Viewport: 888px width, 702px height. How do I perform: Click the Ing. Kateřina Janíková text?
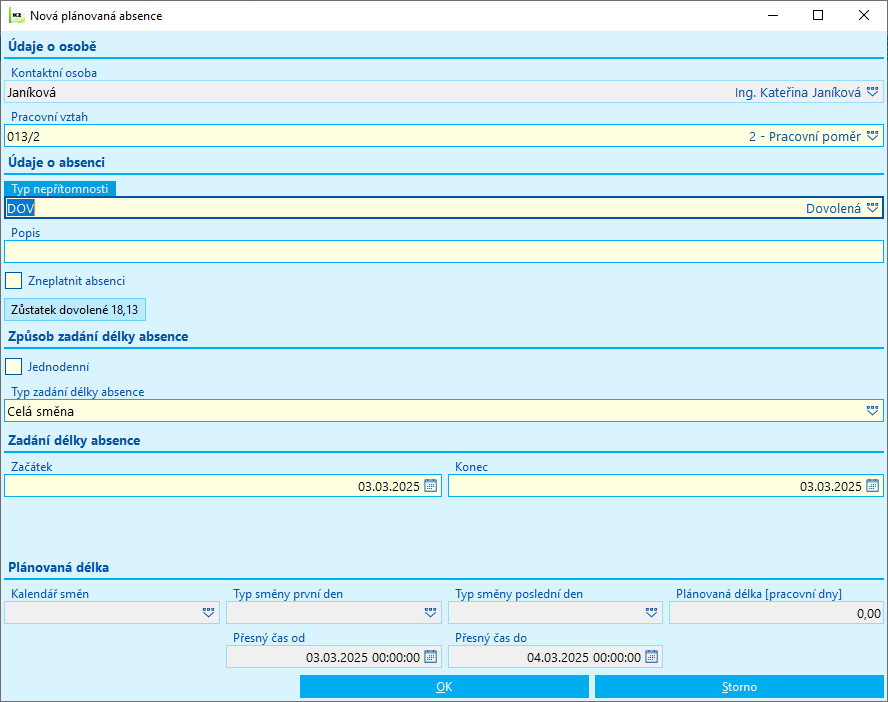click(x=797, y=92)
